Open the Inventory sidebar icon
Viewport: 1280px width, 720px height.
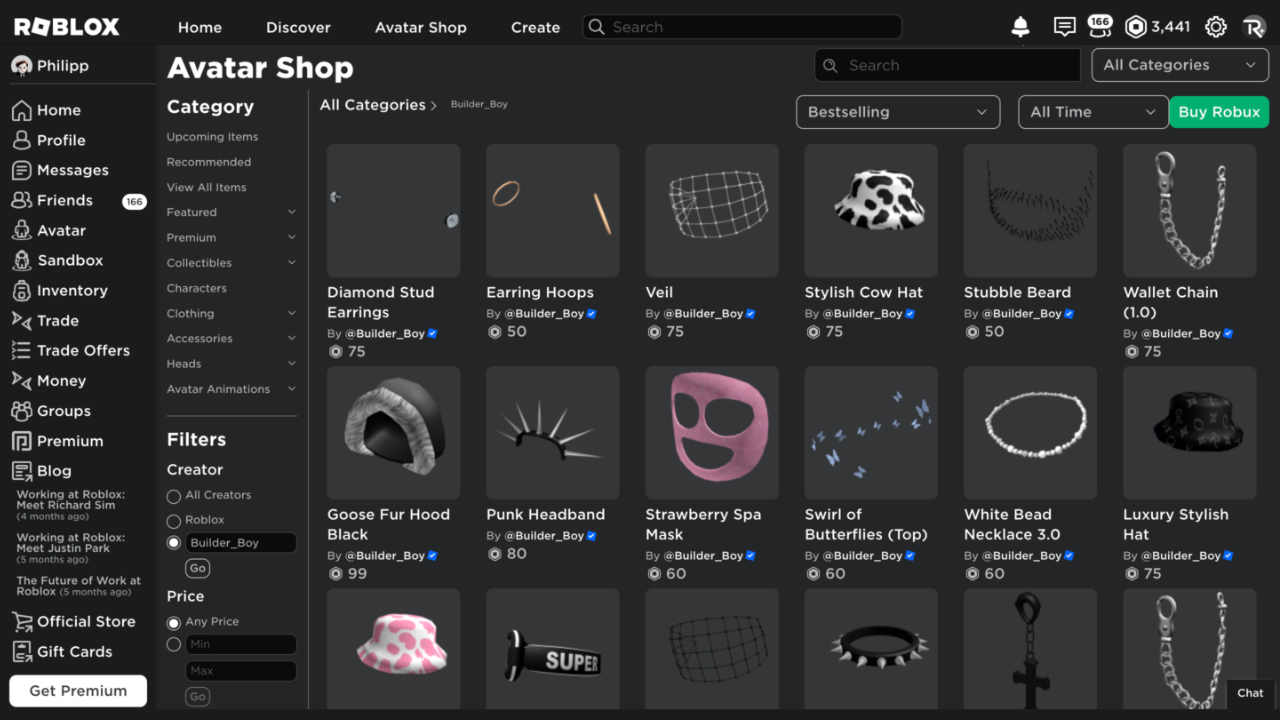pyautogui.click(x=21, y=290)
